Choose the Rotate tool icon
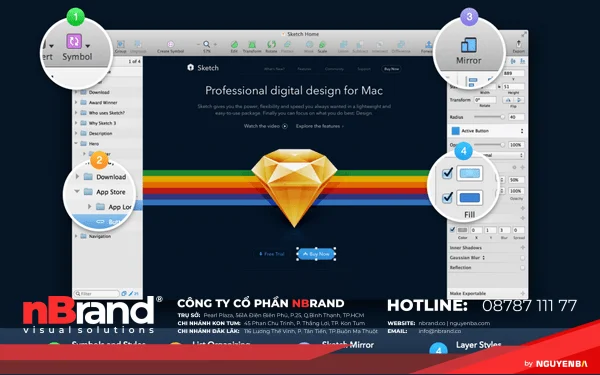This screenshot has height=375, width=600. (271, 44)
